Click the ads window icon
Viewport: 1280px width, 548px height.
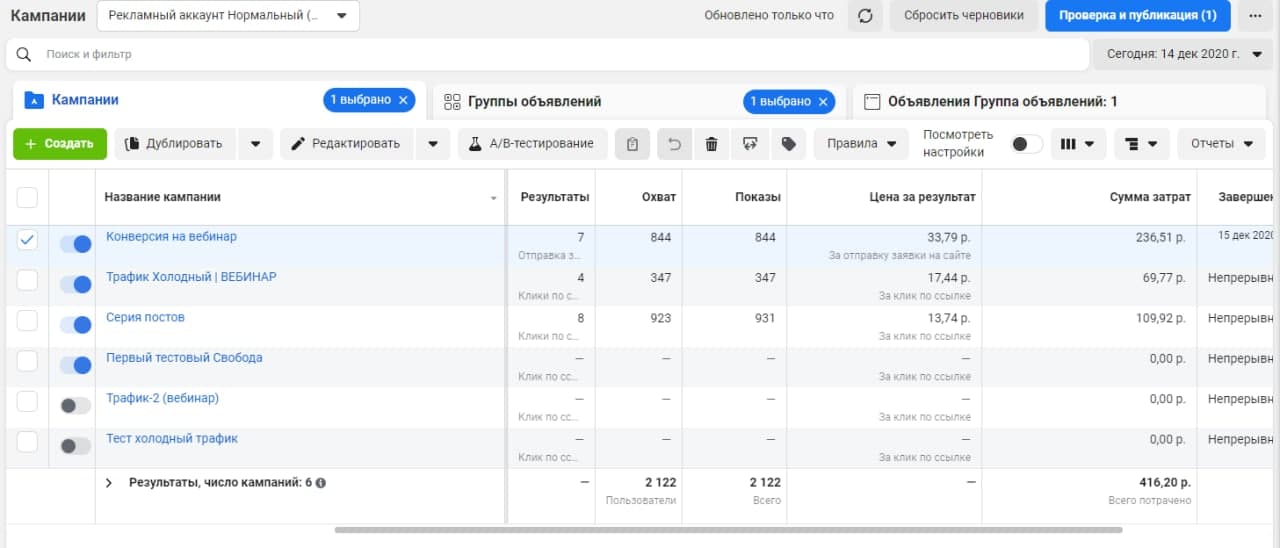872,101
